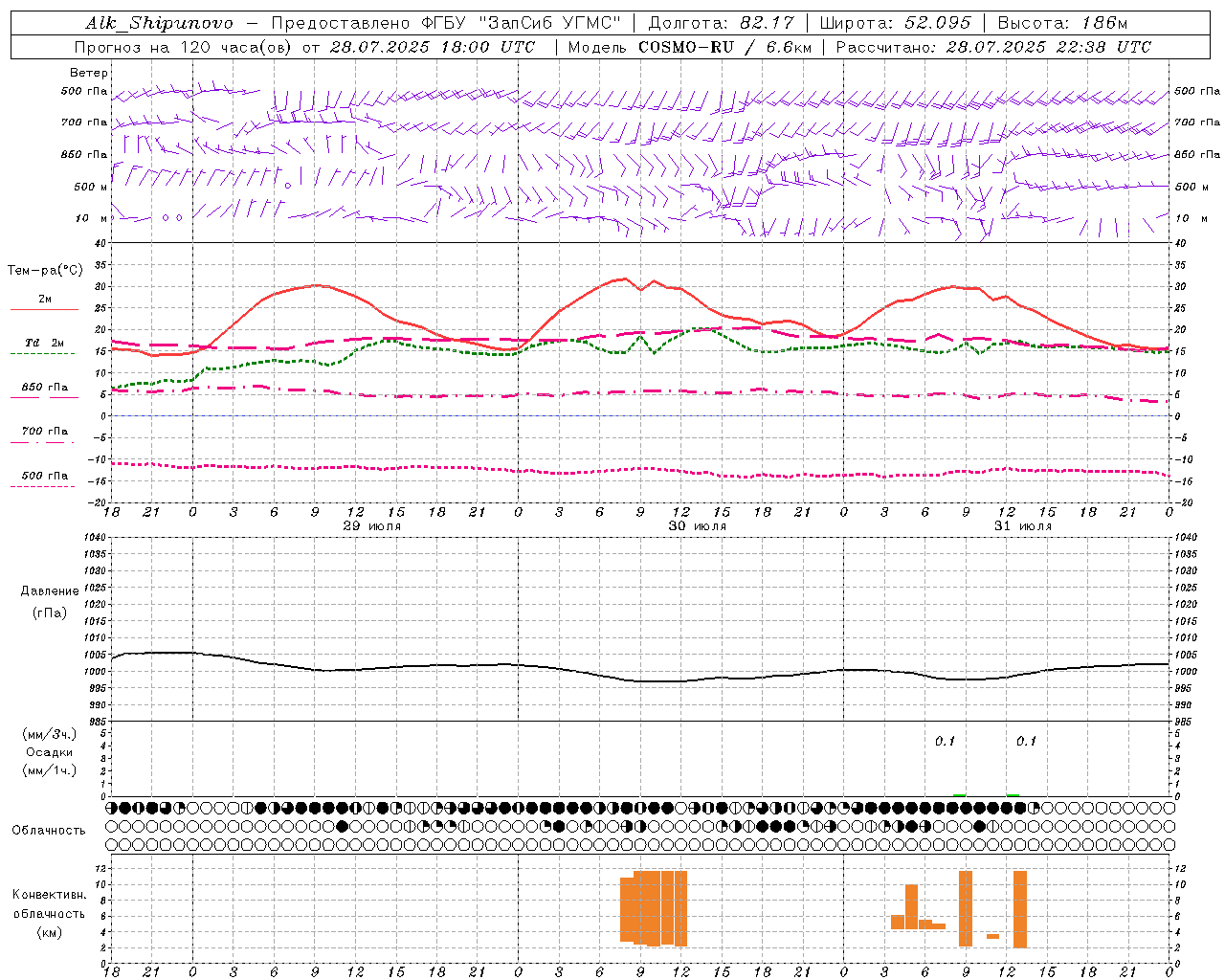
Task: Click the forecast start '28.07.2025 18:00 UTC'
Action: click(434, 47)
